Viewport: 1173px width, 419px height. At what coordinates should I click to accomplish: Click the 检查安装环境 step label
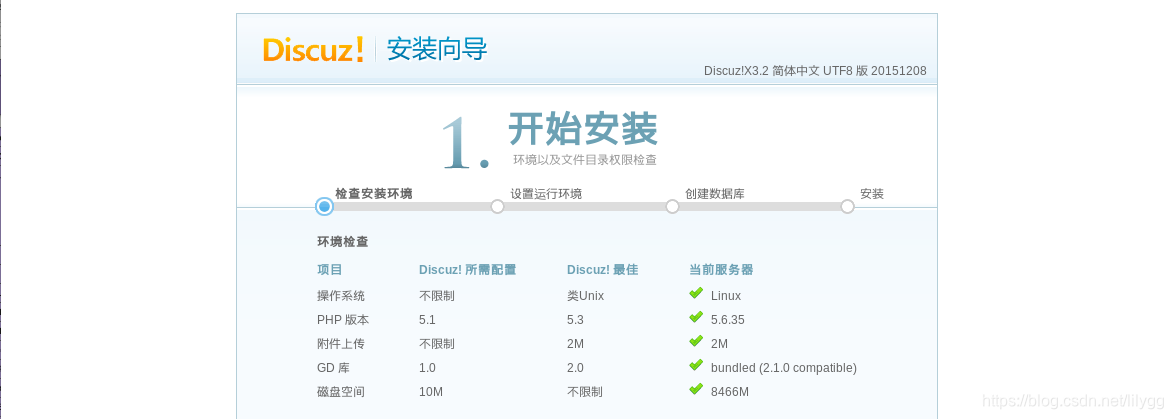click(x=373, y=194)
